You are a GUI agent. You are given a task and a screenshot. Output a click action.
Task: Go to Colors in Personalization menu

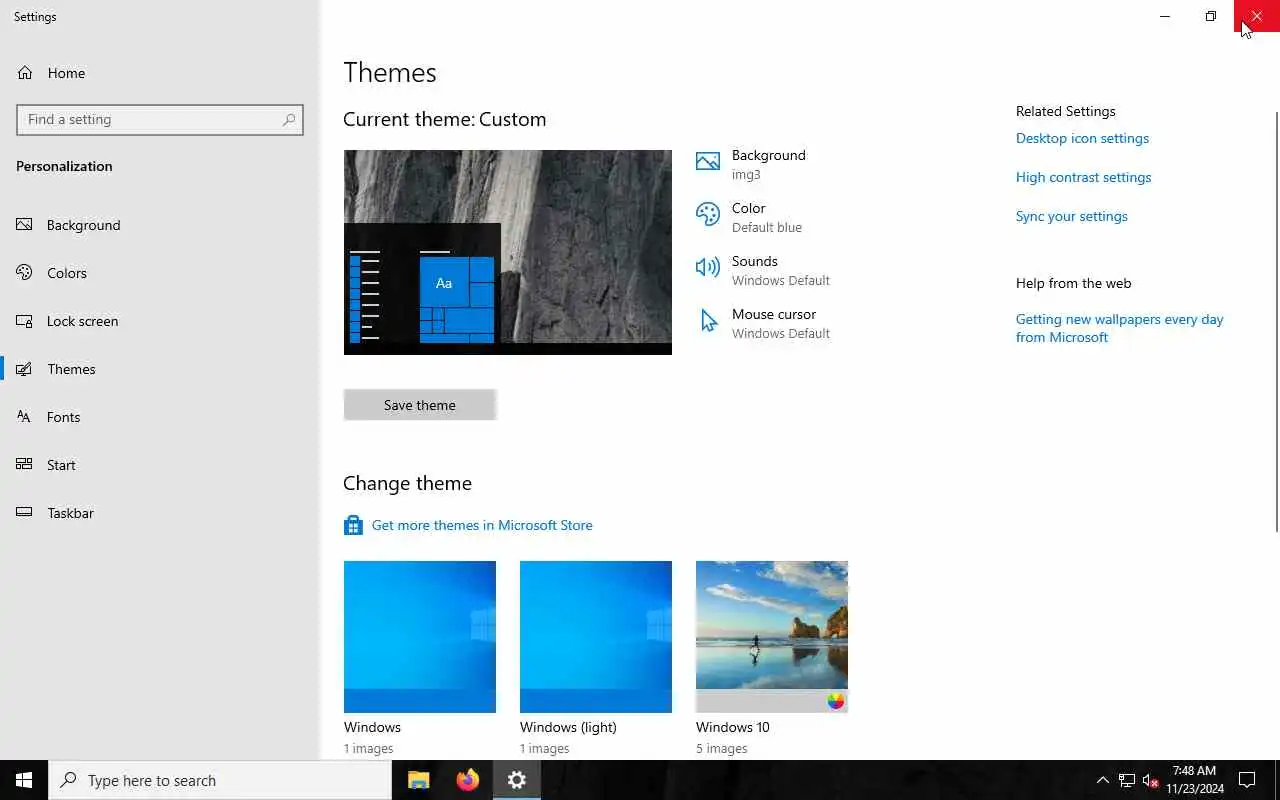160,273
